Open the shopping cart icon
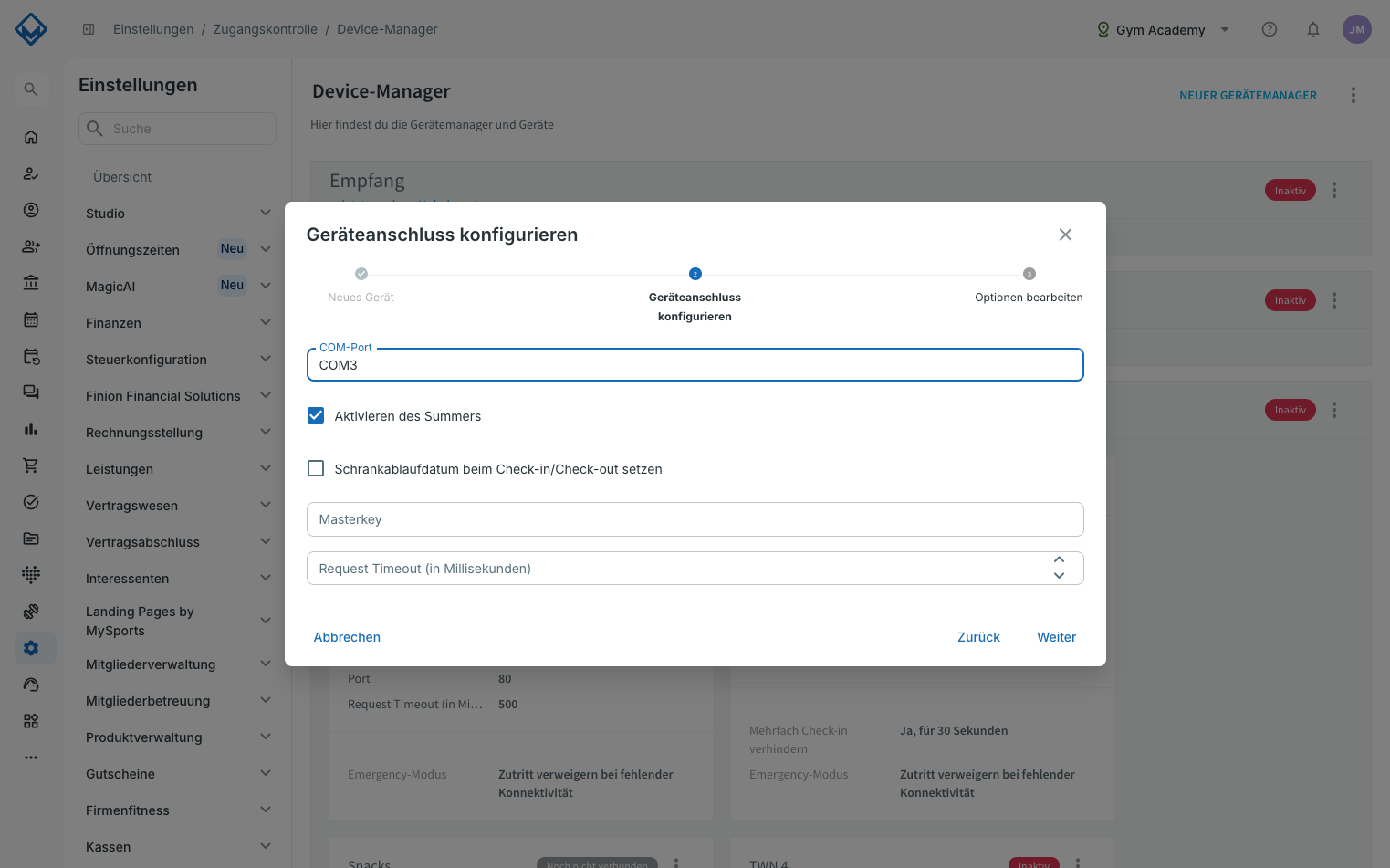The width and height of the screenshot is (1390, 868). [31, 465]
